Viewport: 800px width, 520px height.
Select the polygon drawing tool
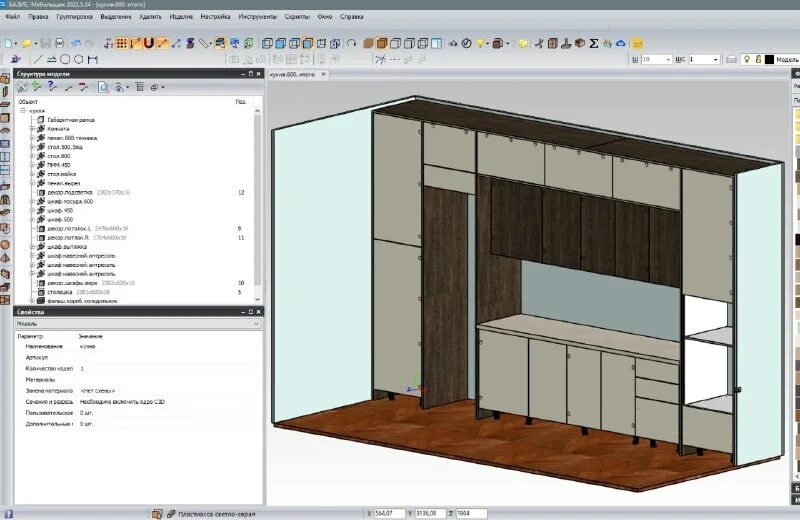click(79, 59)
